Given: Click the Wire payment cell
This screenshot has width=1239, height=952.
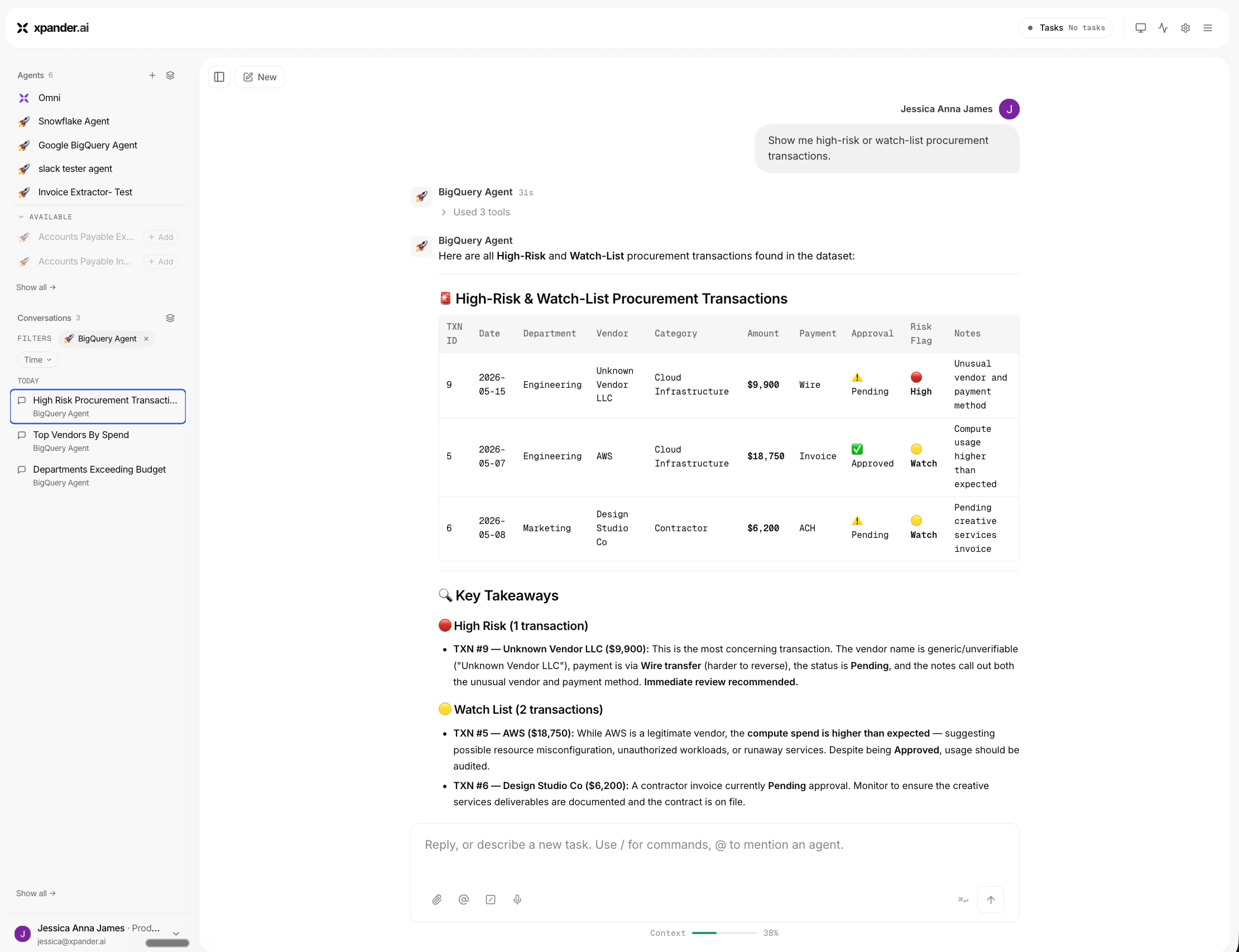Looking at the screenshot, I should (809, 385).
